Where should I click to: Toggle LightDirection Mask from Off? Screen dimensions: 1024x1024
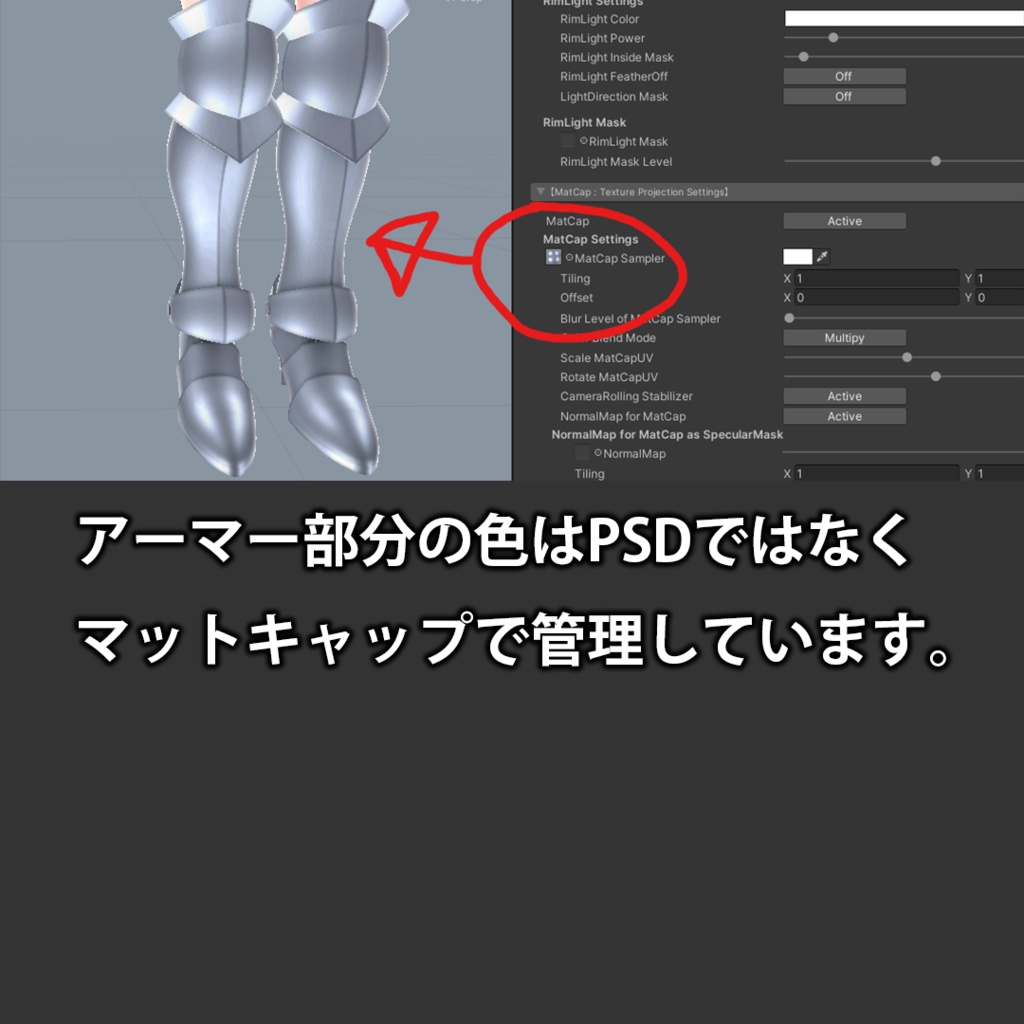point(843,96)
